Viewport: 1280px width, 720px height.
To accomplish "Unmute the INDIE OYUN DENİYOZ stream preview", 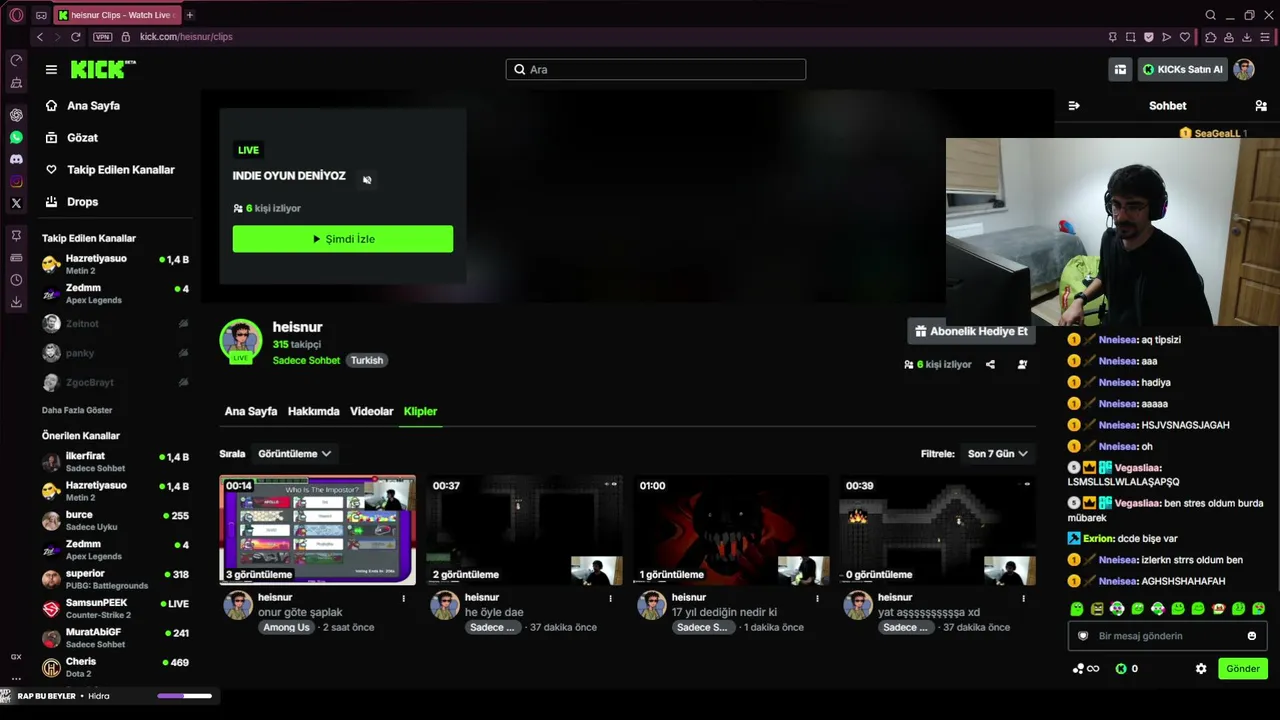I will (x=367, y=180).
